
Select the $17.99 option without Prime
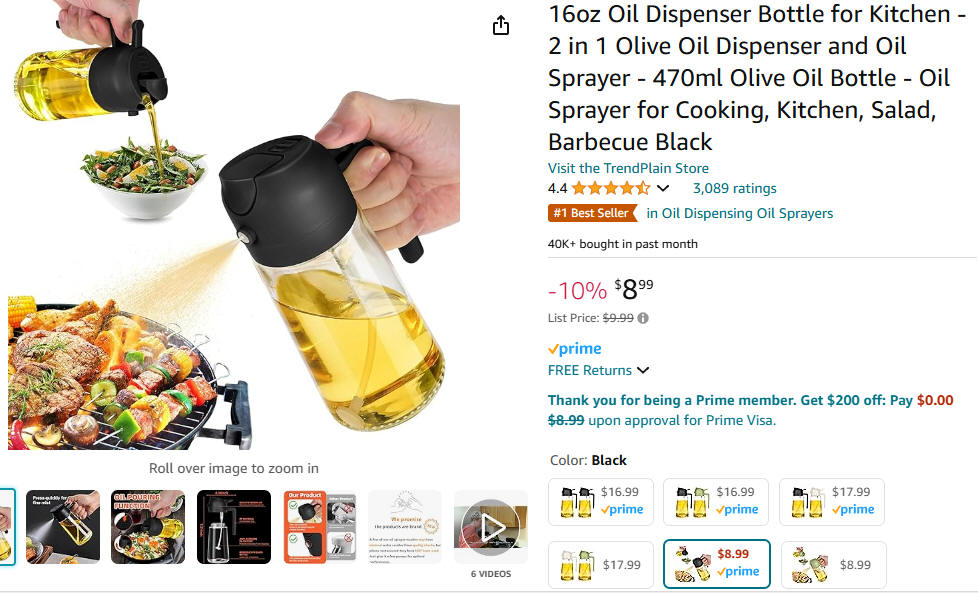click(601, 565)
